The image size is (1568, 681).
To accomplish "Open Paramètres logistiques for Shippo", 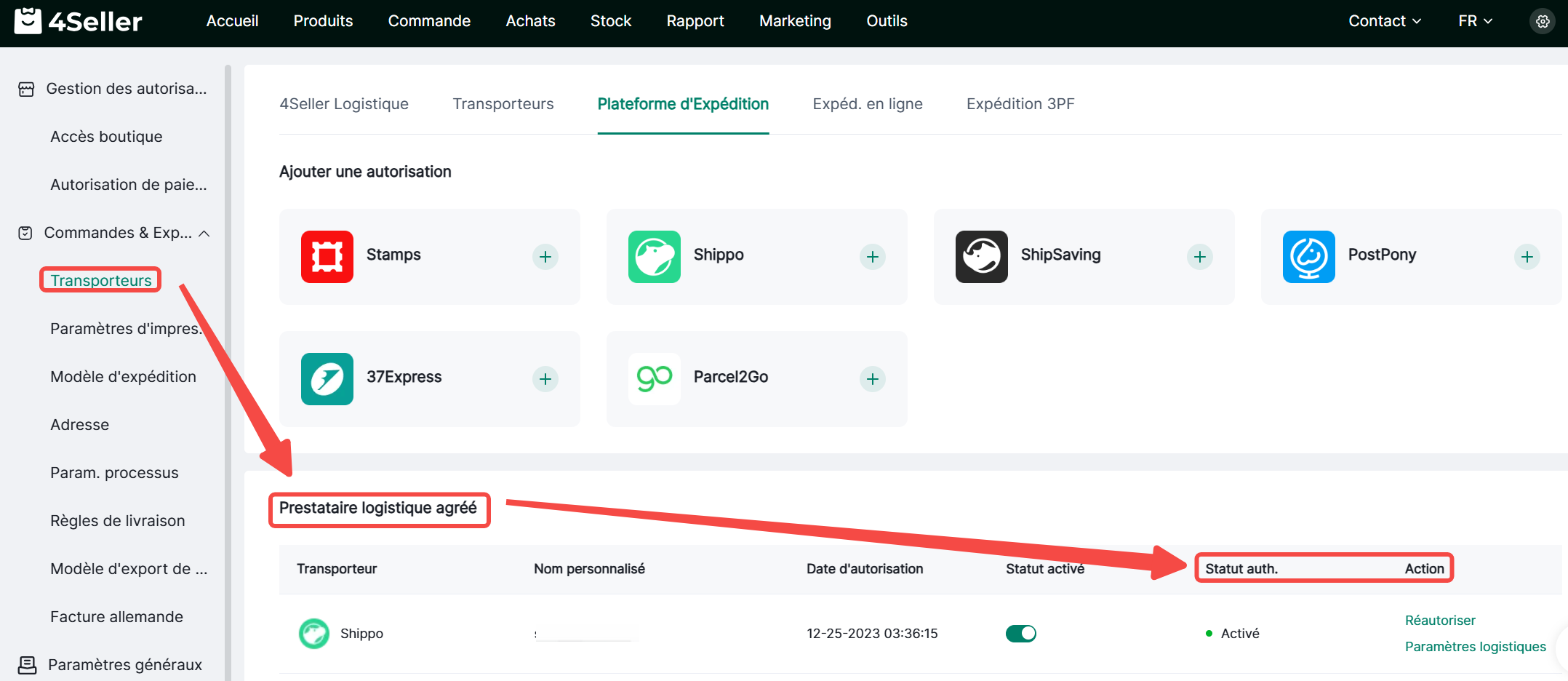I will click(x=1475, y=647).
